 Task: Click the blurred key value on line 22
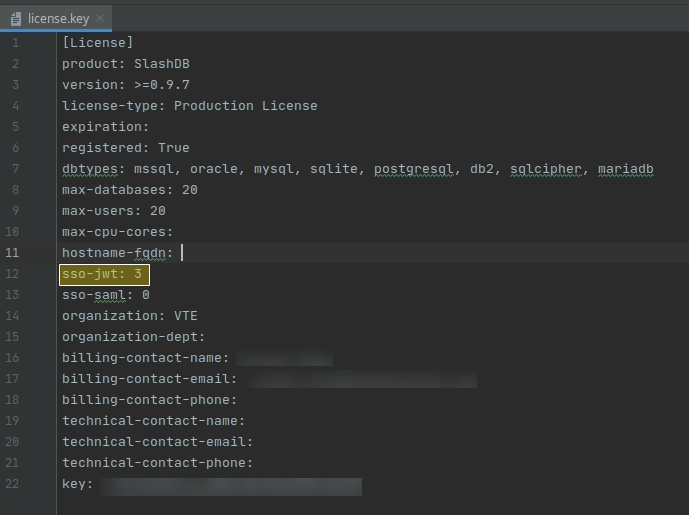click(230, 485)
